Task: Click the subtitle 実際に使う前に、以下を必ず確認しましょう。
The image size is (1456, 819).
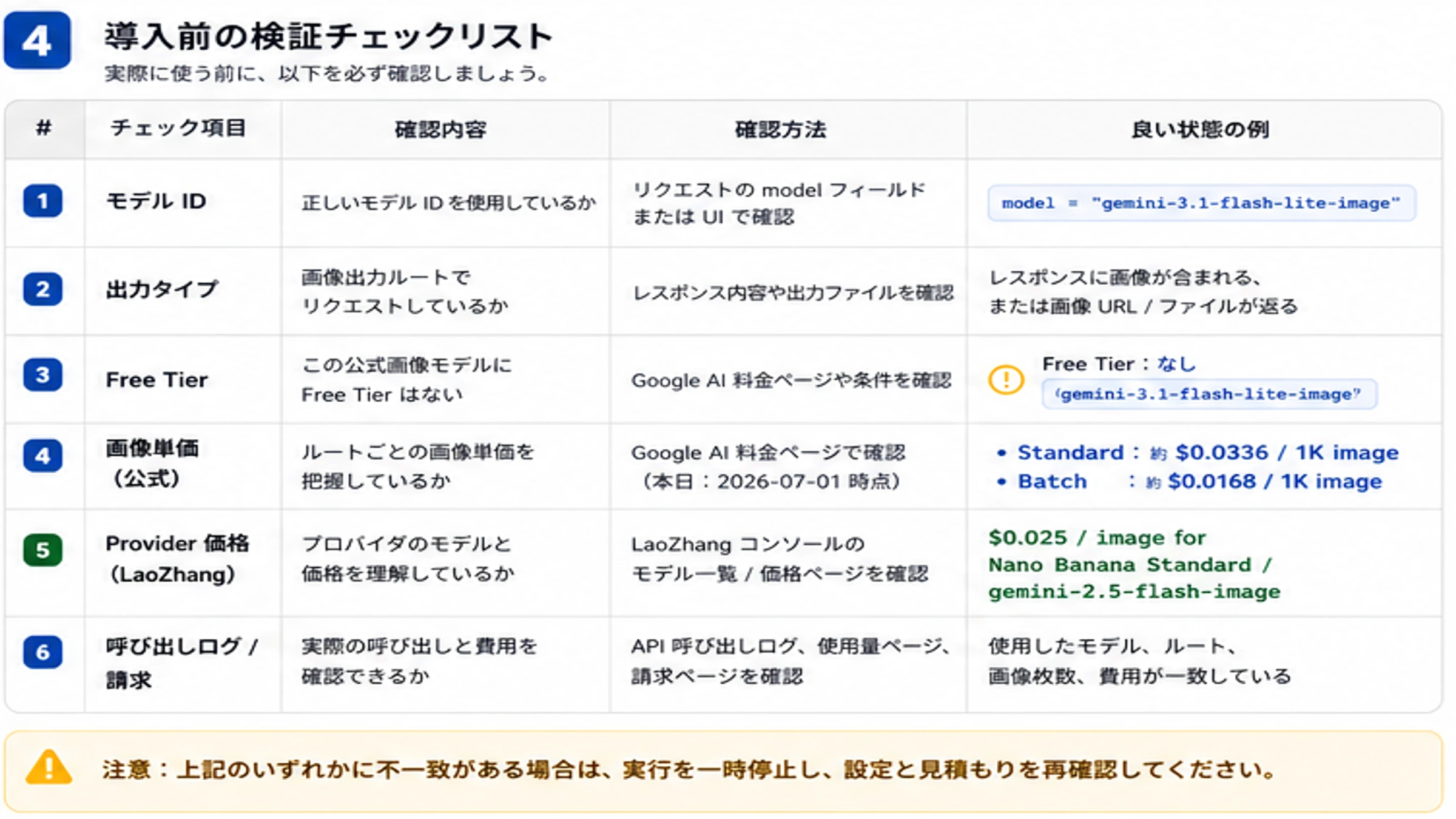Action: [x=326, y=73]
